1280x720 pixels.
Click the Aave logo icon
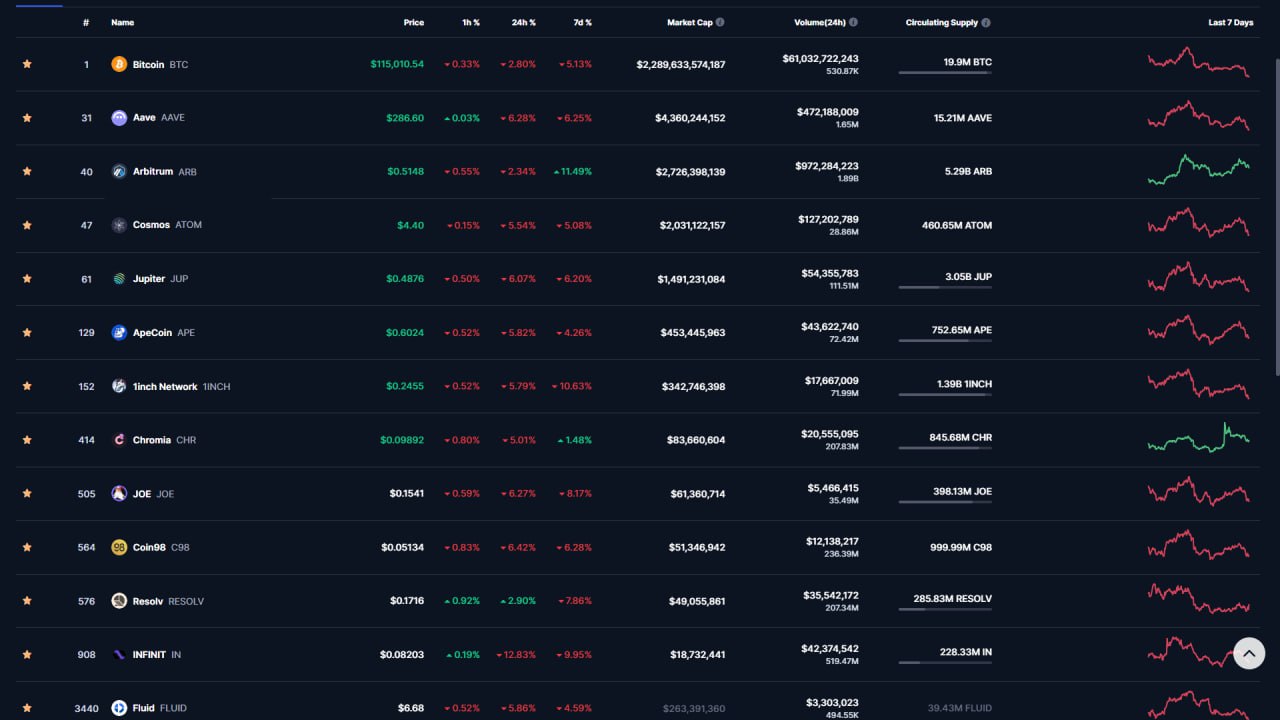click(x=119, y=118)
